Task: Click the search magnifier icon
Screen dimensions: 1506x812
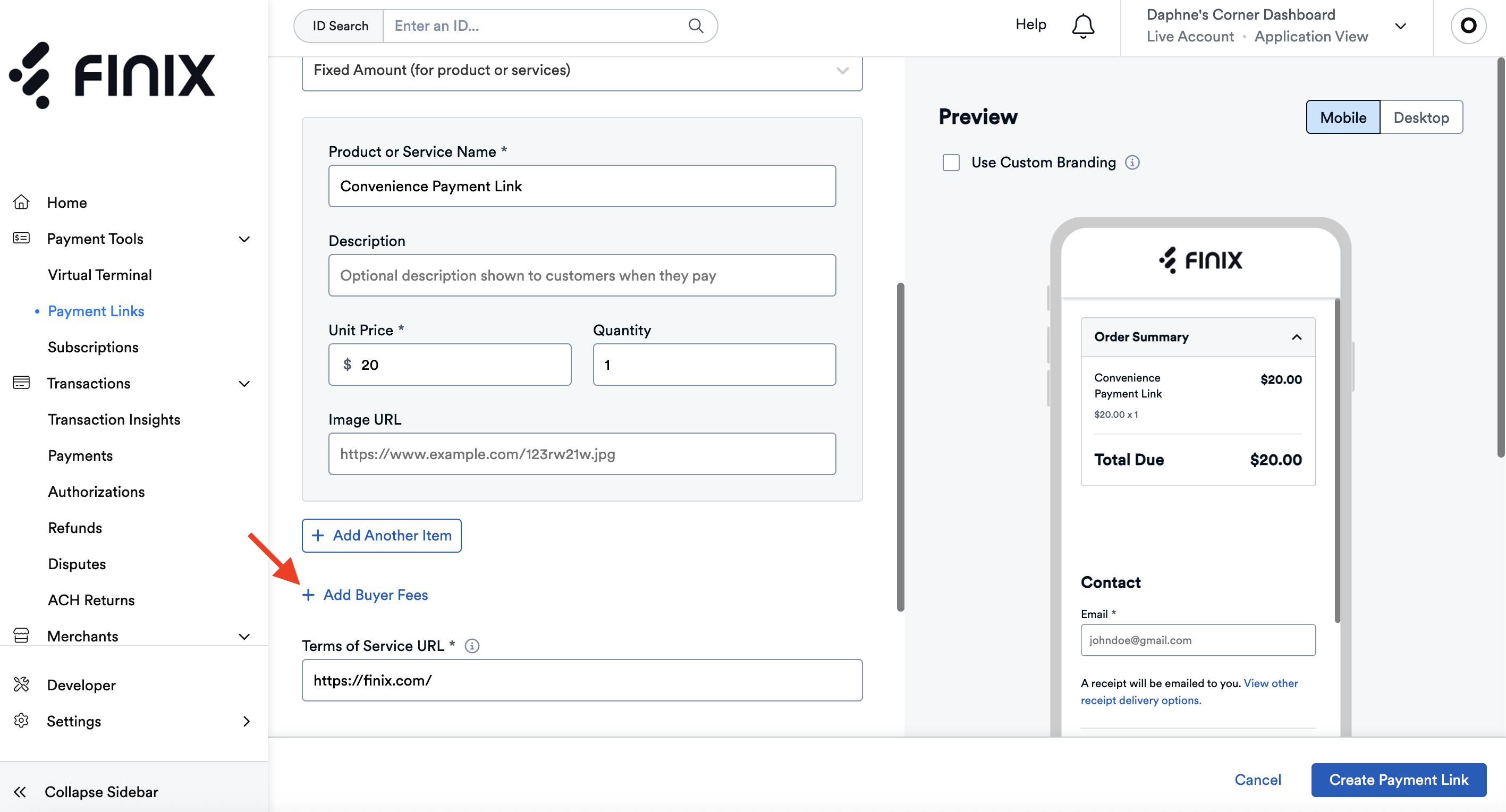Action: [x=696, y=26]
